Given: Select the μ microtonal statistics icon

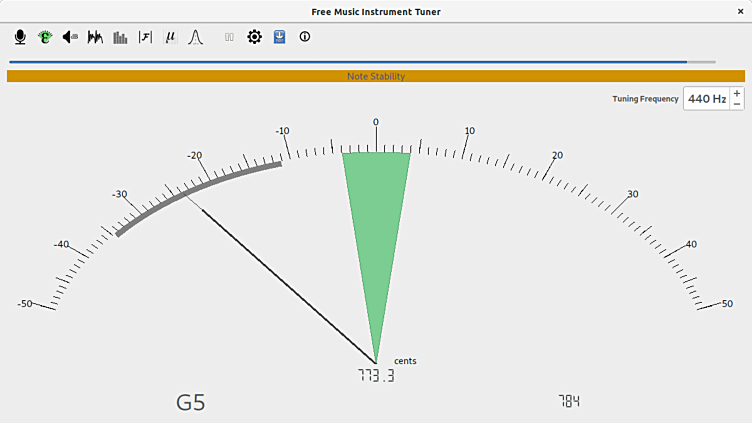Looking at the screenshot, I should [171, 37].
